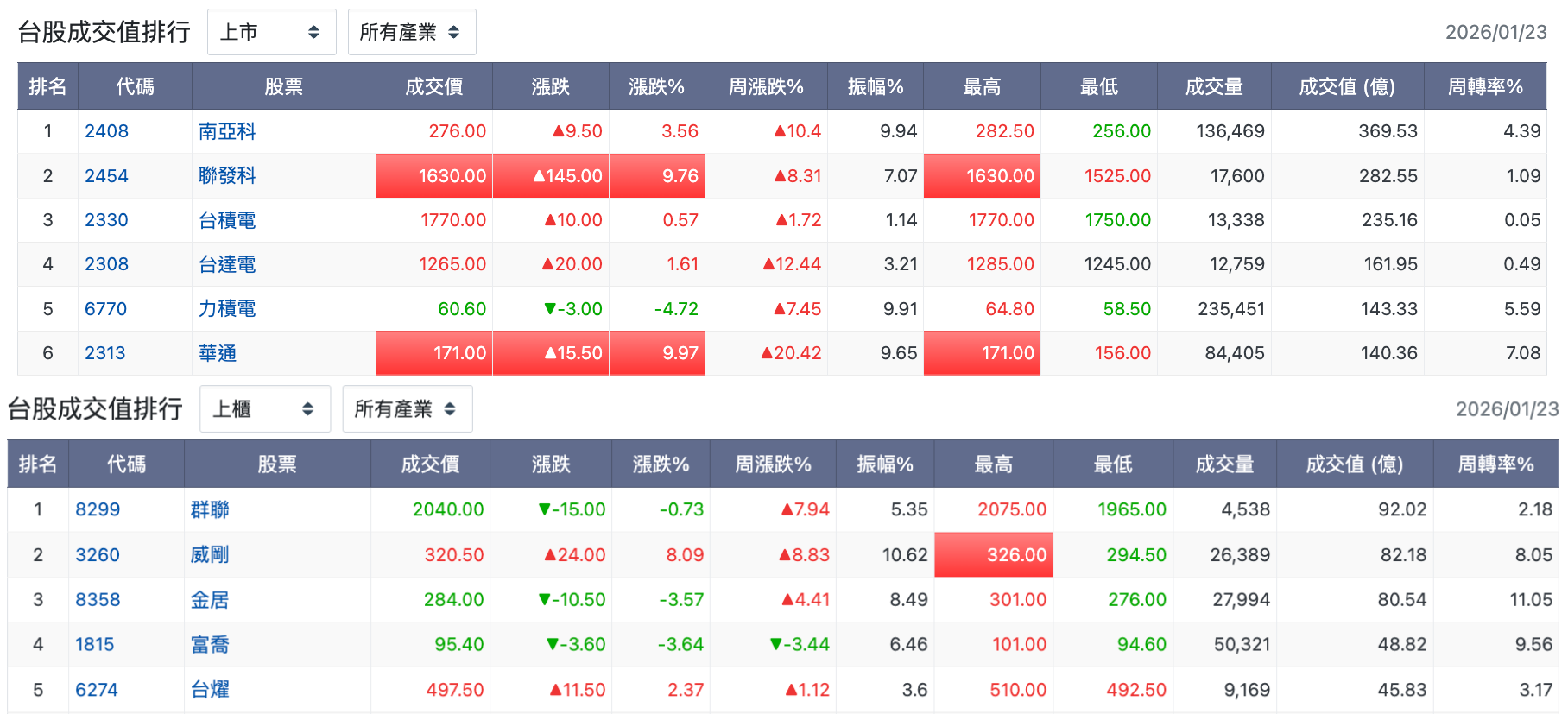
Task: Open the 上櫃 market dropdown
Action: 264,408
